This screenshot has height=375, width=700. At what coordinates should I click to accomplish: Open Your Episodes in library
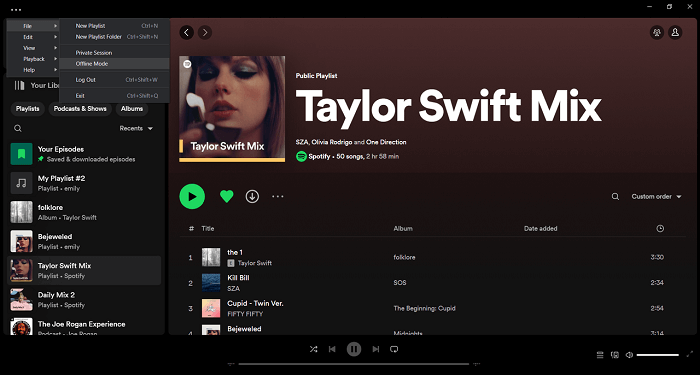[84, 154]
